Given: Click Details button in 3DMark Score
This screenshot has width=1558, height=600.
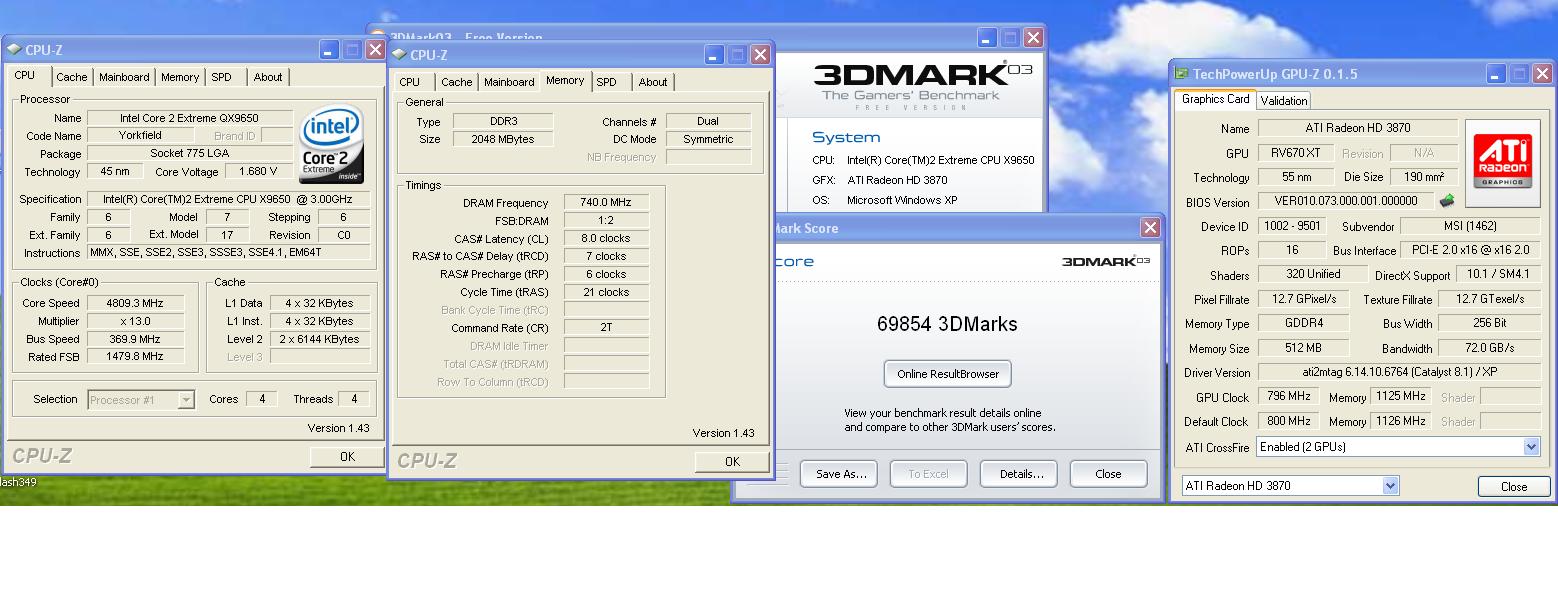Looking at the screenshot, I should pos(1021,474).
